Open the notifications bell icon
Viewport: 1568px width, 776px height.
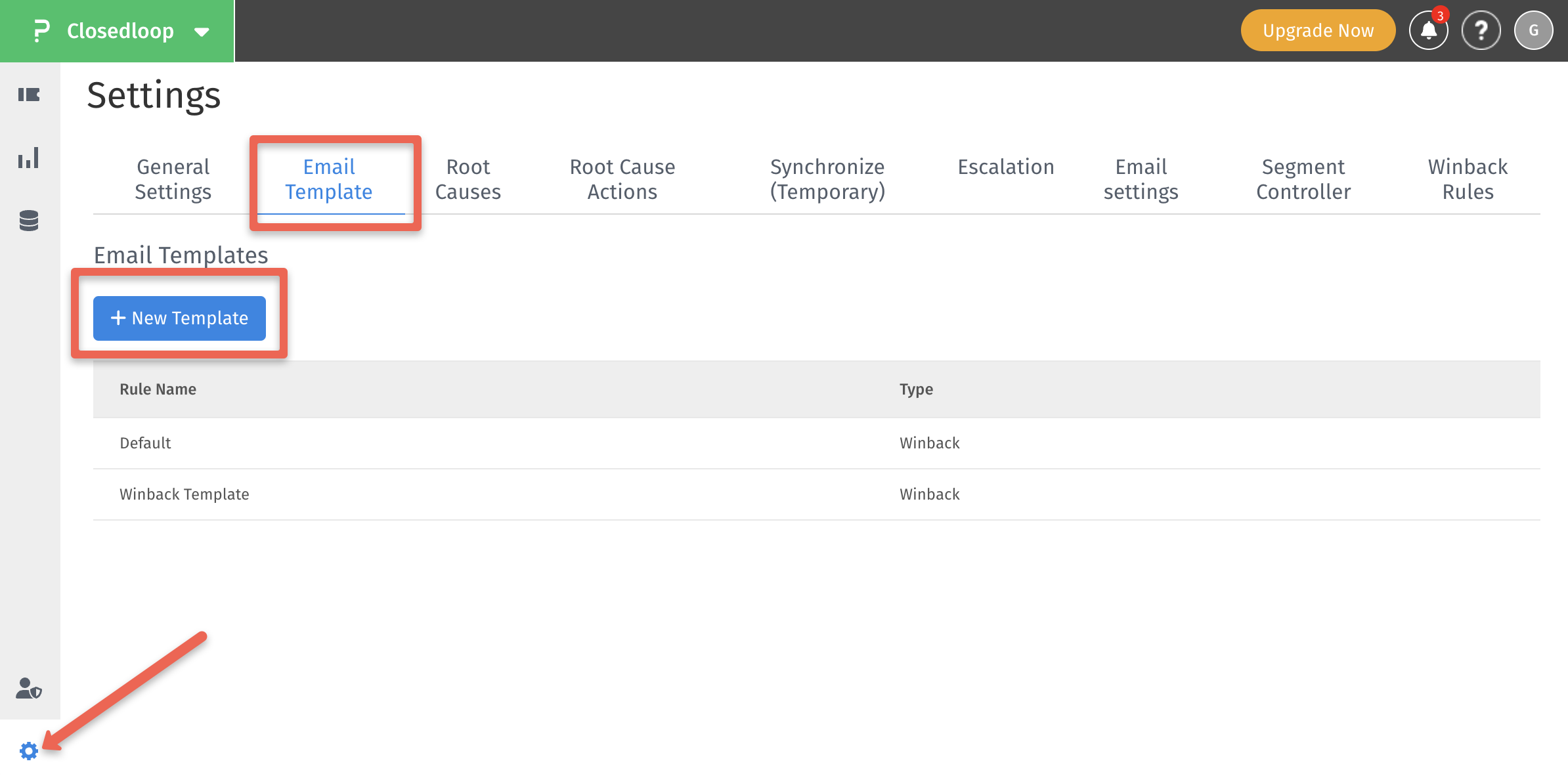pyautogui.click(x=1428, y=31)
